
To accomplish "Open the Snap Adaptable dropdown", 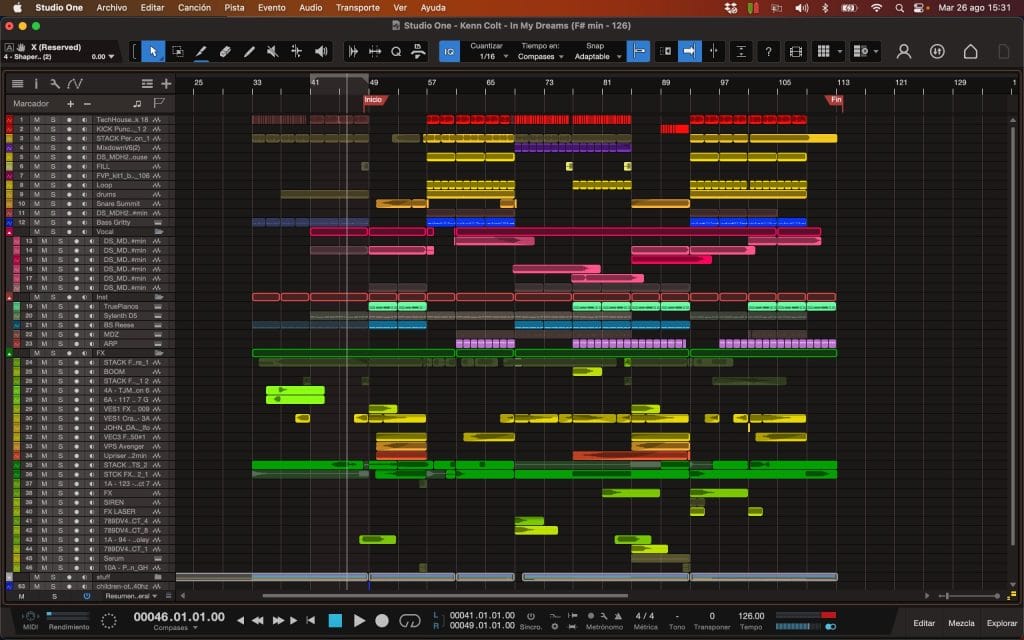I will pyautogui.click(x=595, y=57).
